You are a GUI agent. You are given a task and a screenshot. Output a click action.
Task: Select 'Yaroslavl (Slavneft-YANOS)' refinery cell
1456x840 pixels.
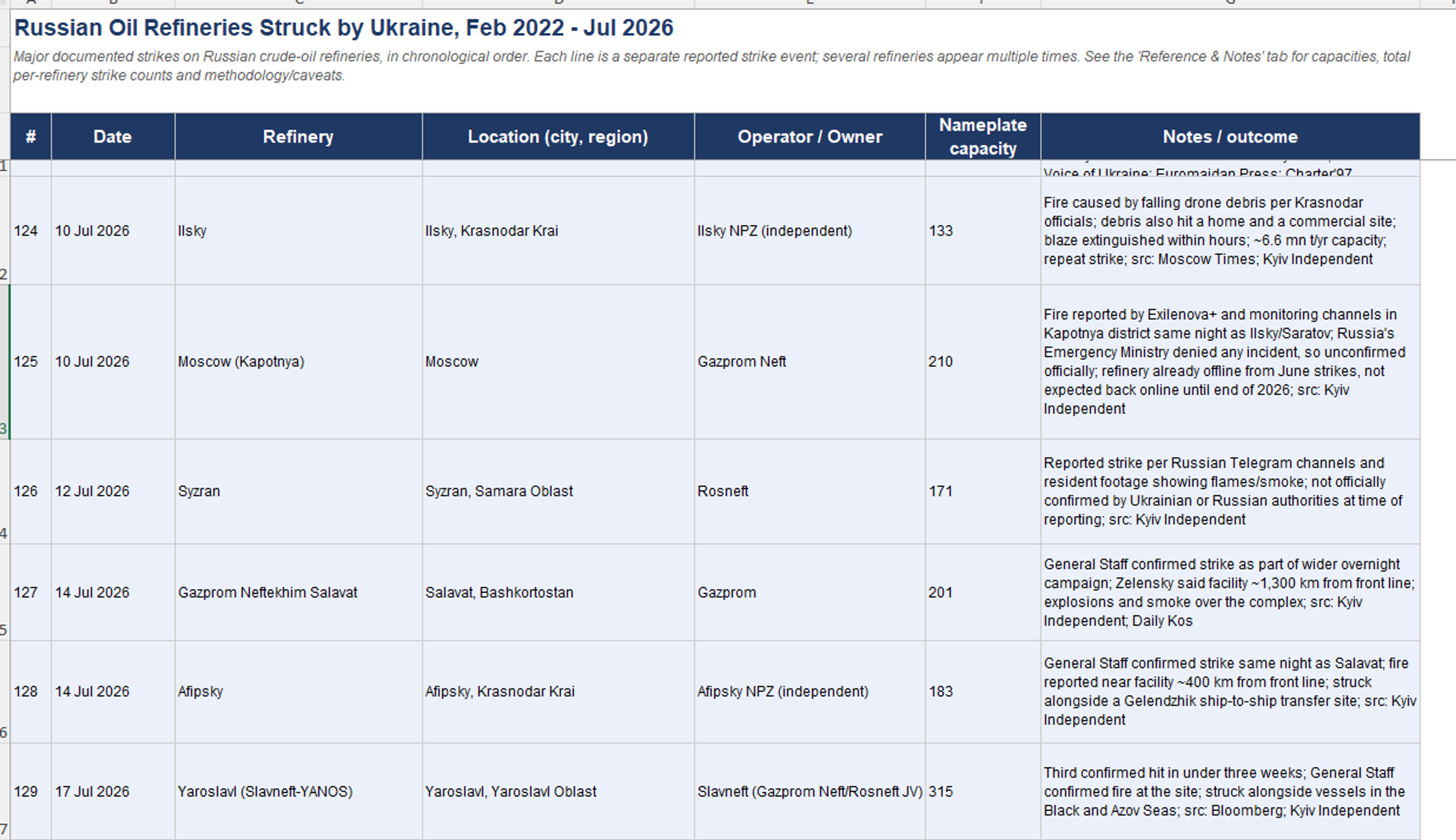point(299,791)
